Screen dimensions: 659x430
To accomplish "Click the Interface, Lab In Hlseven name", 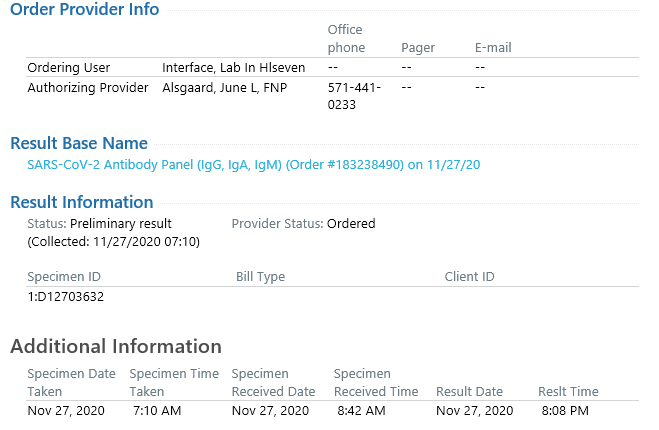I will [x=233, y=67].
